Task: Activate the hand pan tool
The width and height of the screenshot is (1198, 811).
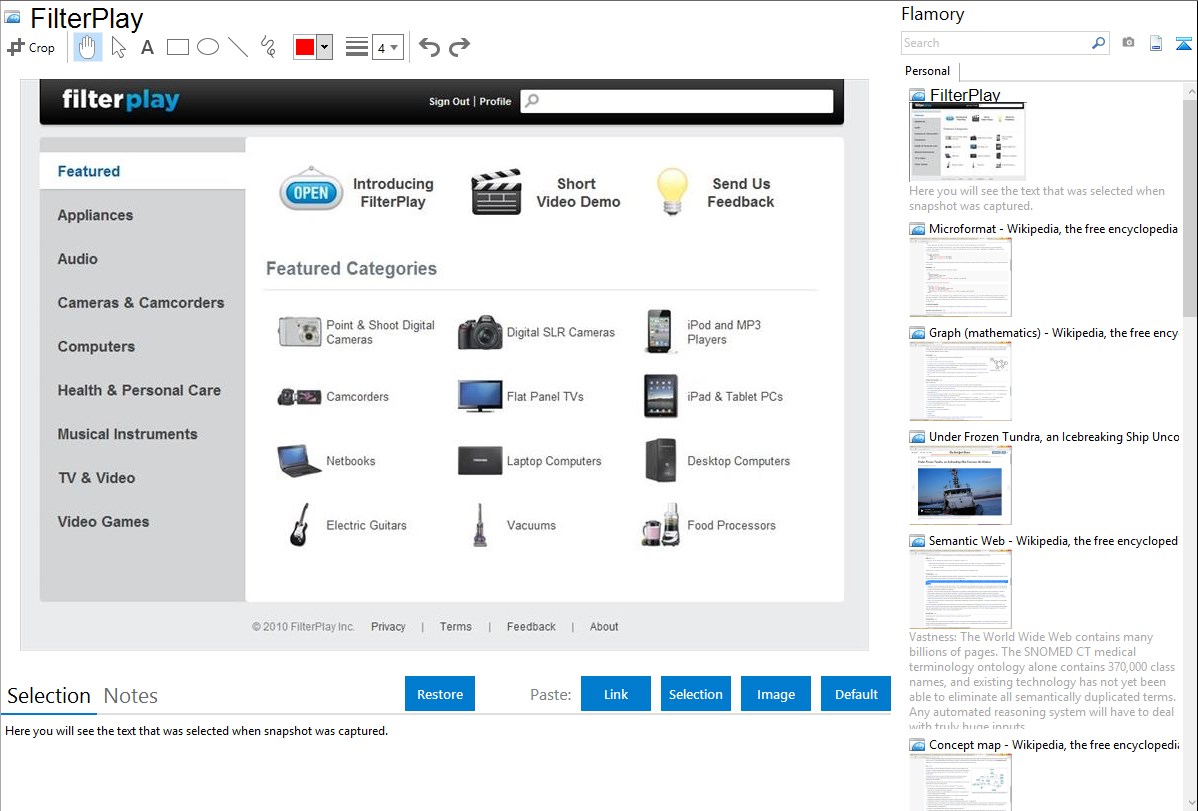Action: coord(87,47)
